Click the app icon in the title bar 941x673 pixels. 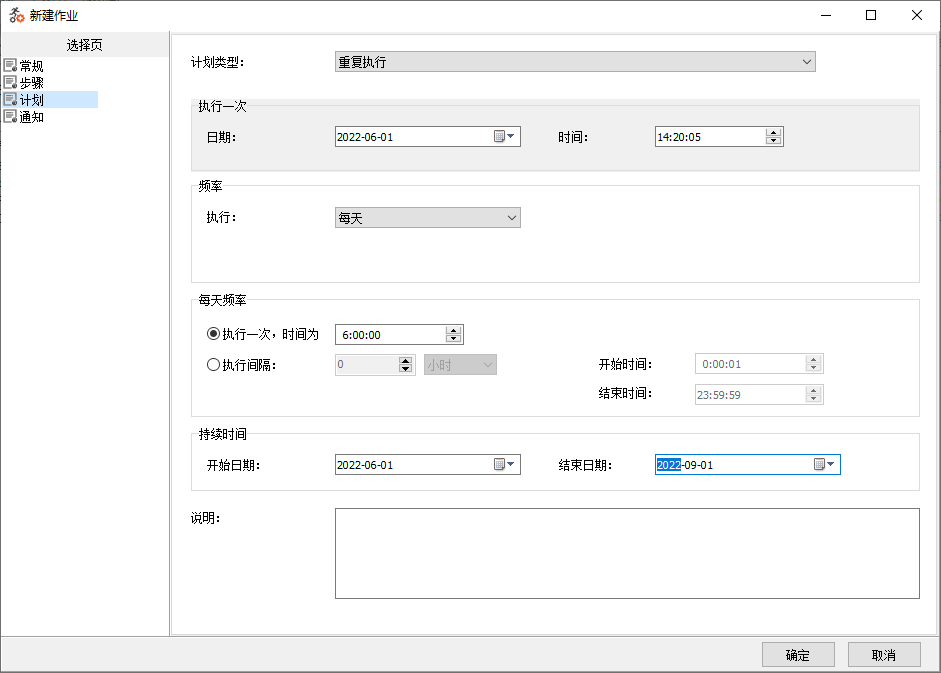click(x=16, y=15)
